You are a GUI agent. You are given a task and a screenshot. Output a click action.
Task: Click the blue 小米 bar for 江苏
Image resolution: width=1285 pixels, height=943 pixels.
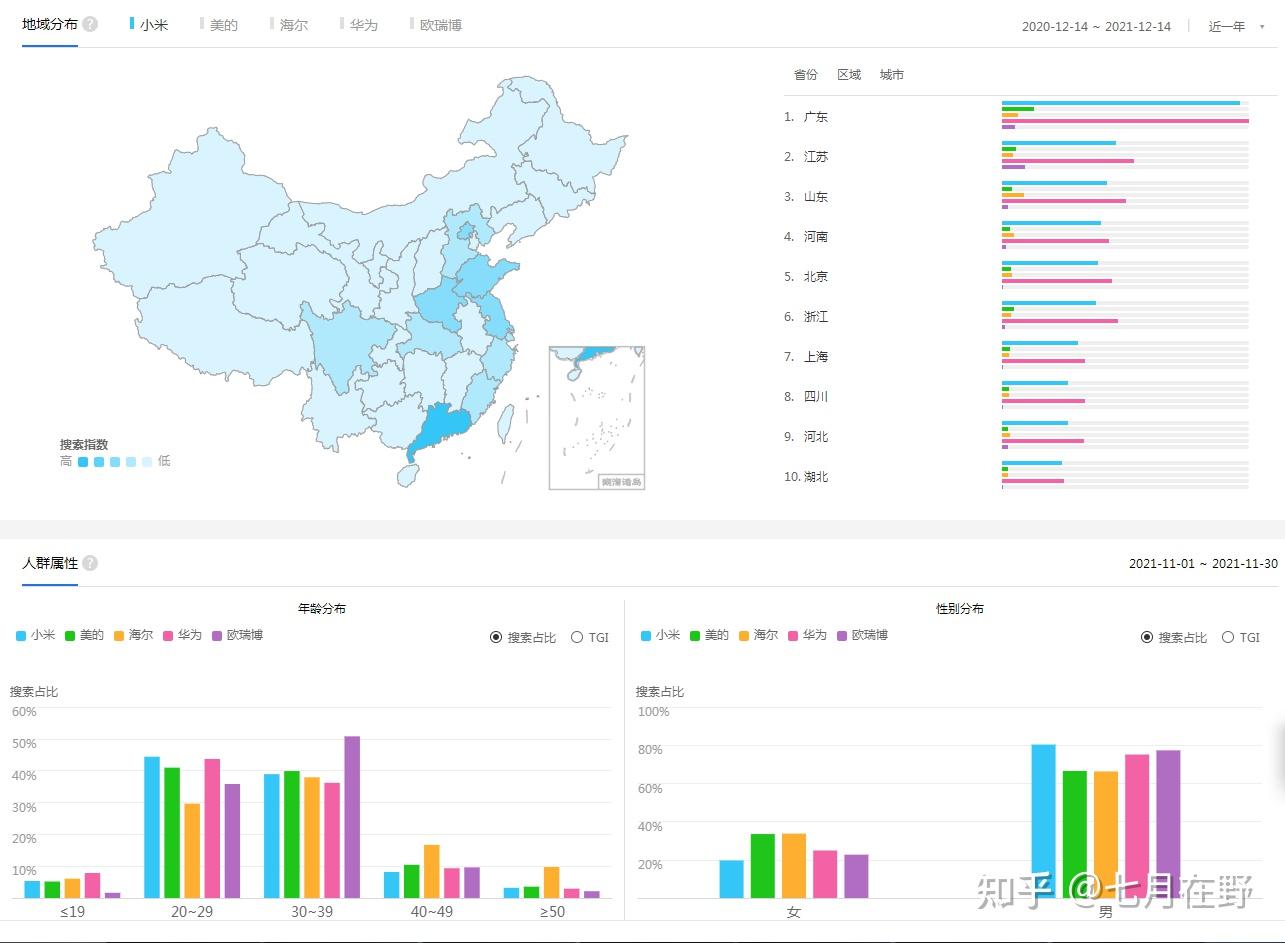click(1059, 143)
